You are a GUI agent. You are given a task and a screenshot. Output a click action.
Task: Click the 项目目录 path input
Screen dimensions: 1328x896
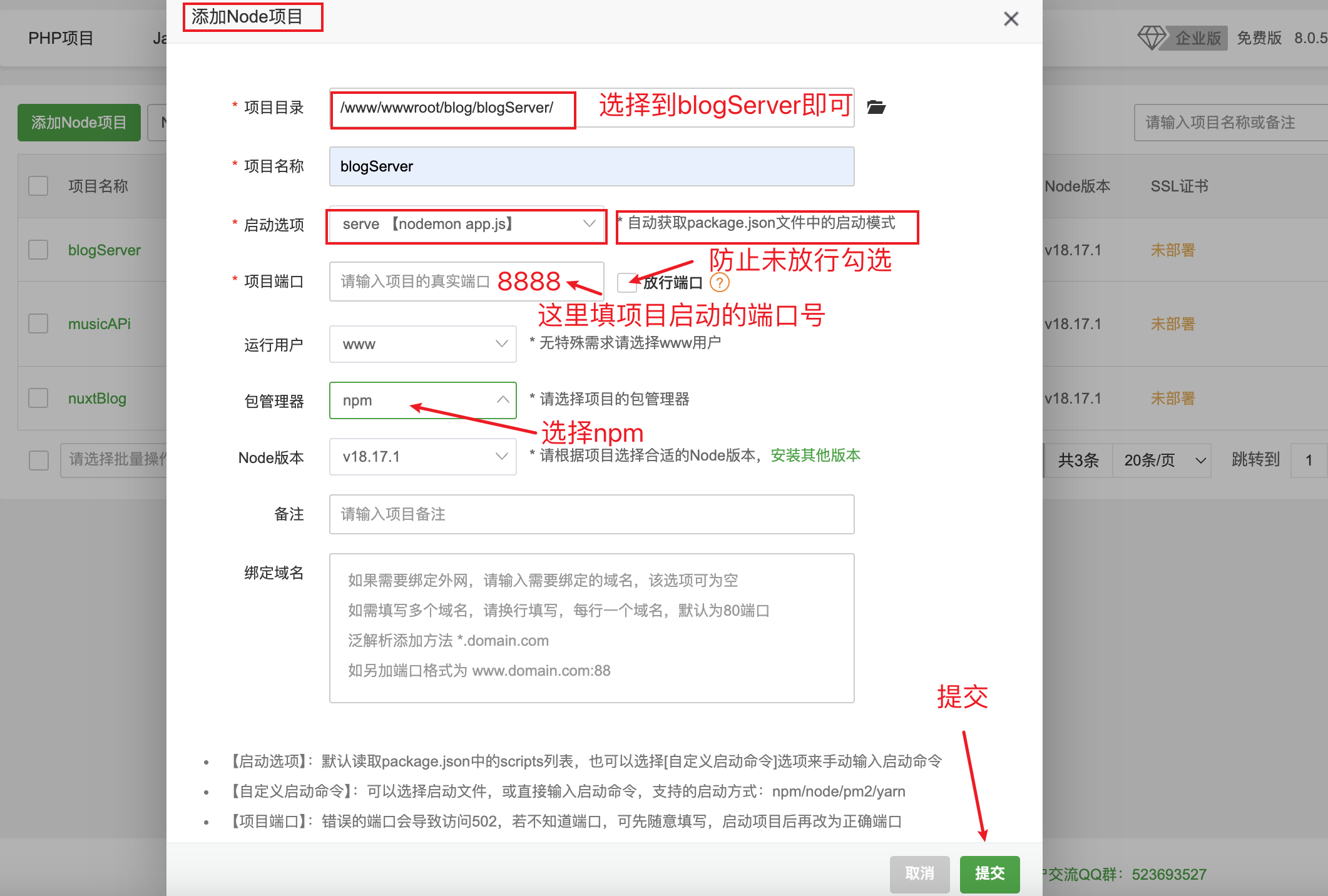tap(592, 108)
